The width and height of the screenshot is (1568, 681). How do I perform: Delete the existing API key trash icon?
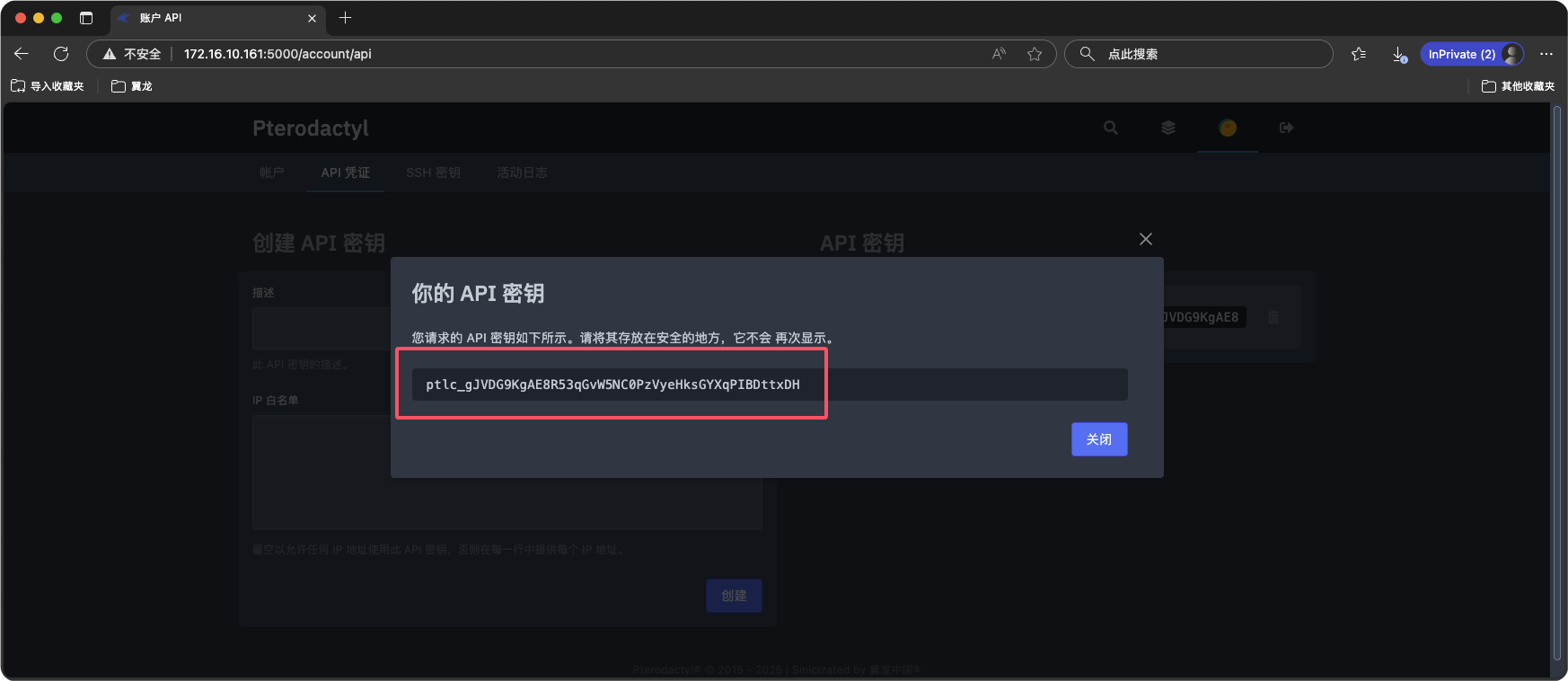click(1273, 317)
